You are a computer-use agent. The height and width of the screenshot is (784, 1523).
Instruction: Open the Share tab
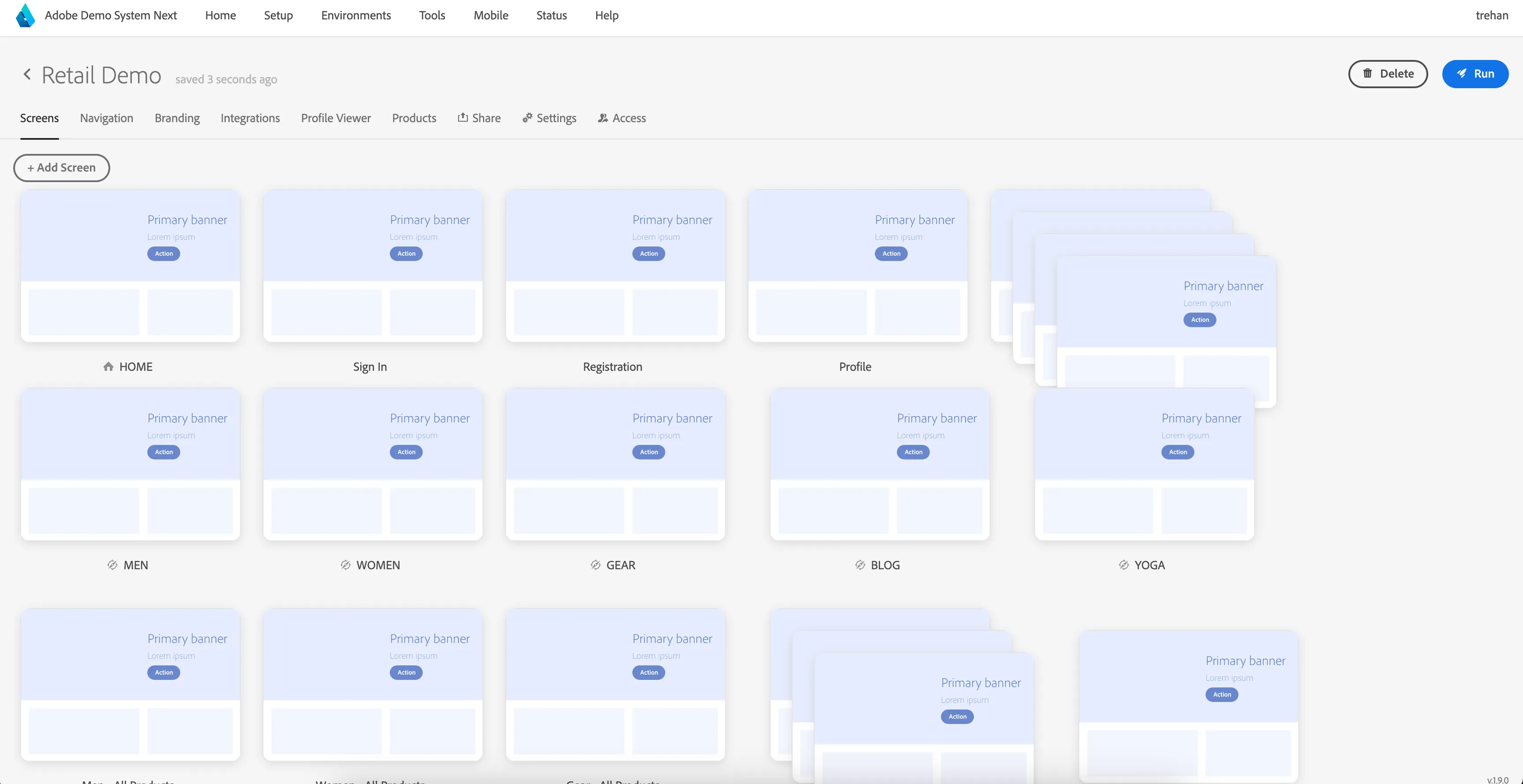pyautogui.click(x=479, y=118)
